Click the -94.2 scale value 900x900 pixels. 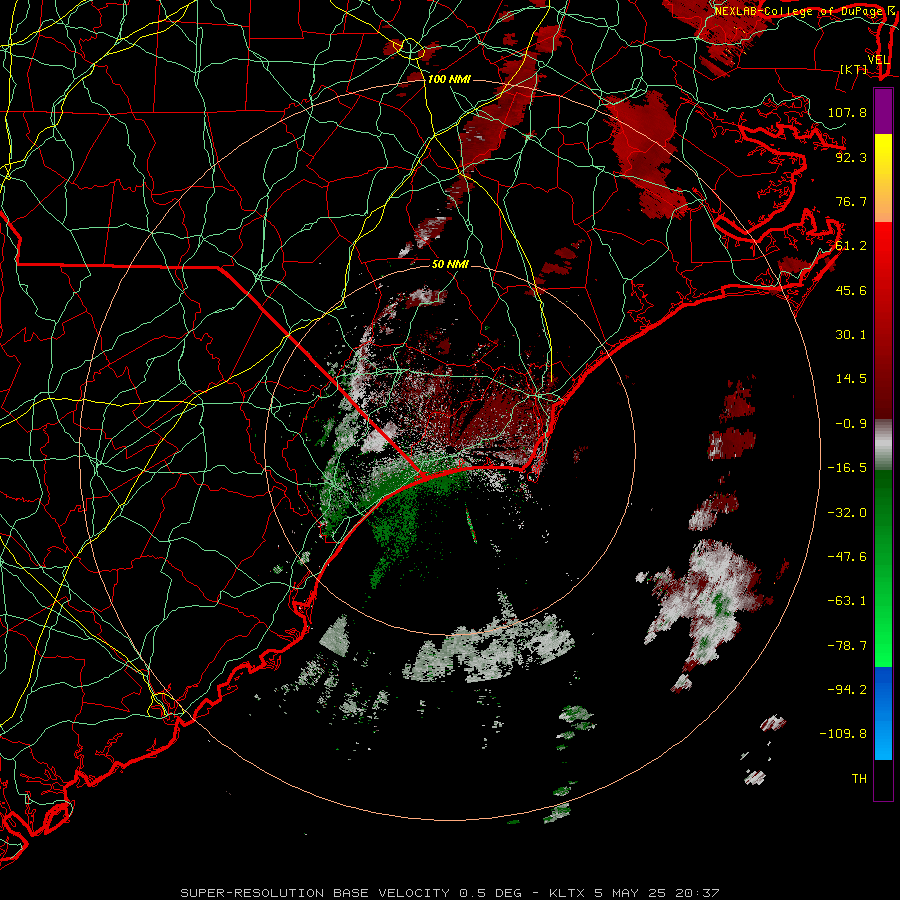tap(847, 690)
